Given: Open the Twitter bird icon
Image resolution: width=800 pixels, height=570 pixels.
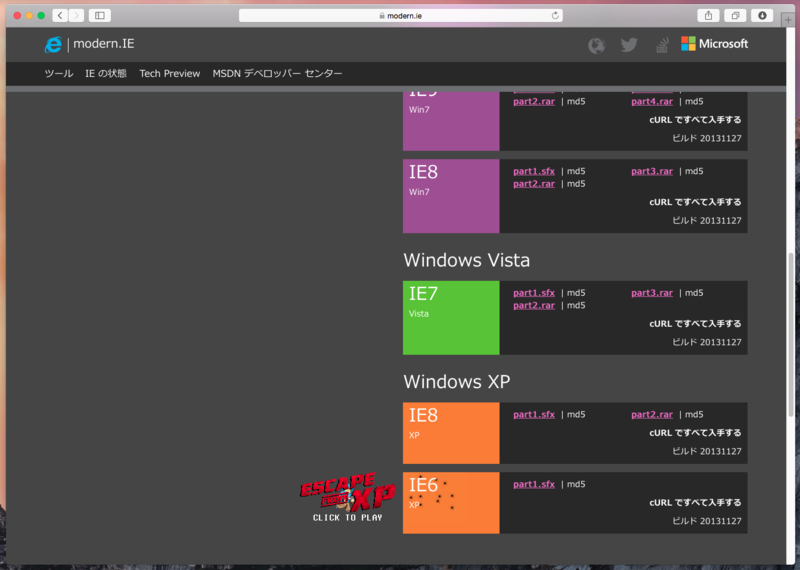Looking at the screenshot, I should point(629,45).
